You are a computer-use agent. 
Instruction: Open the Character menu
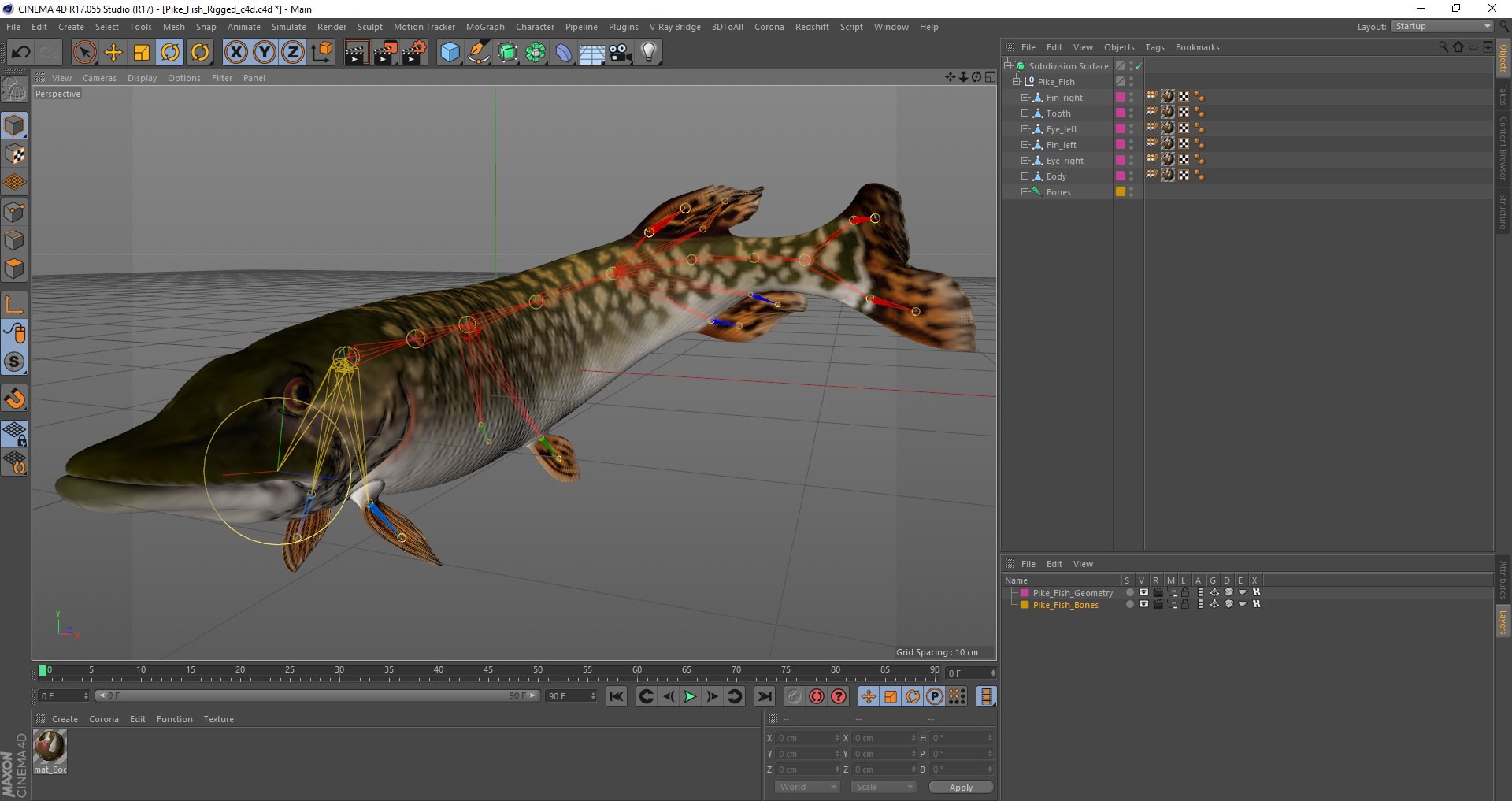click(535, 27)
